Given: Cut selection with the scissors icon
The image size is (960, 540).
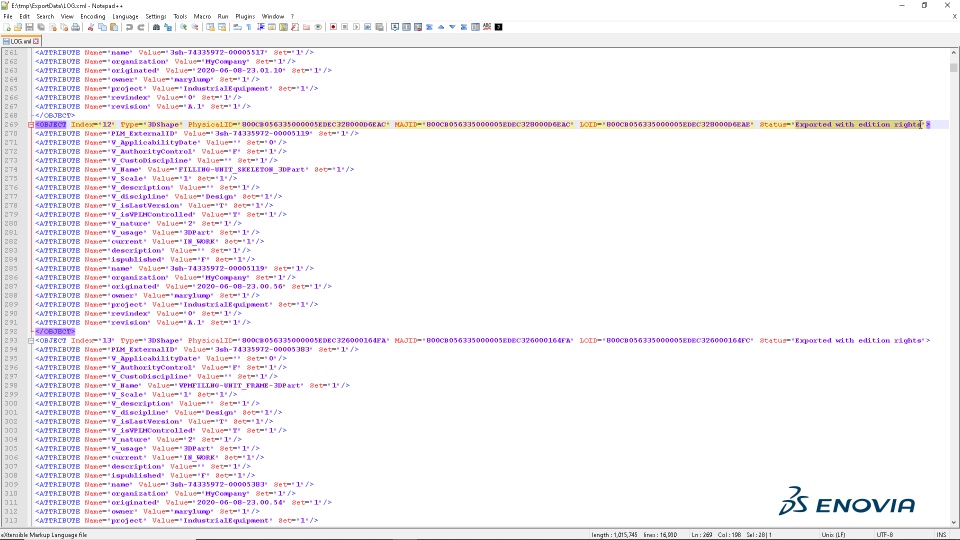Looking at the screenshot, I should coord(91,27).
